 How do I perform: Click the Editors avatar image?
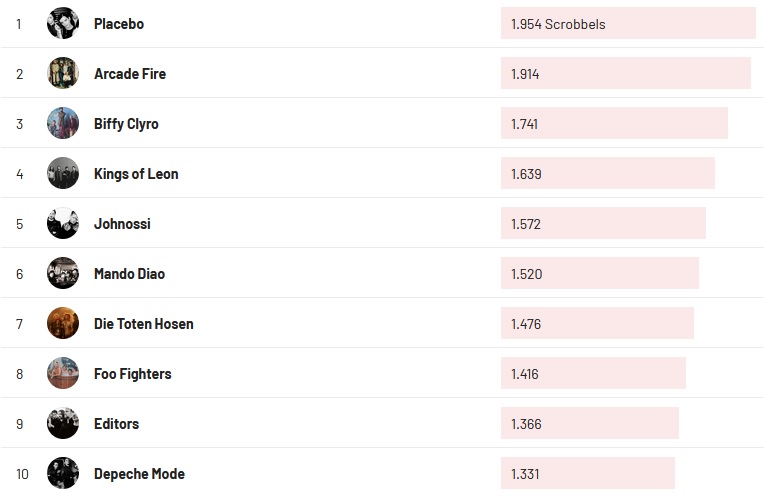coord(63,423)
